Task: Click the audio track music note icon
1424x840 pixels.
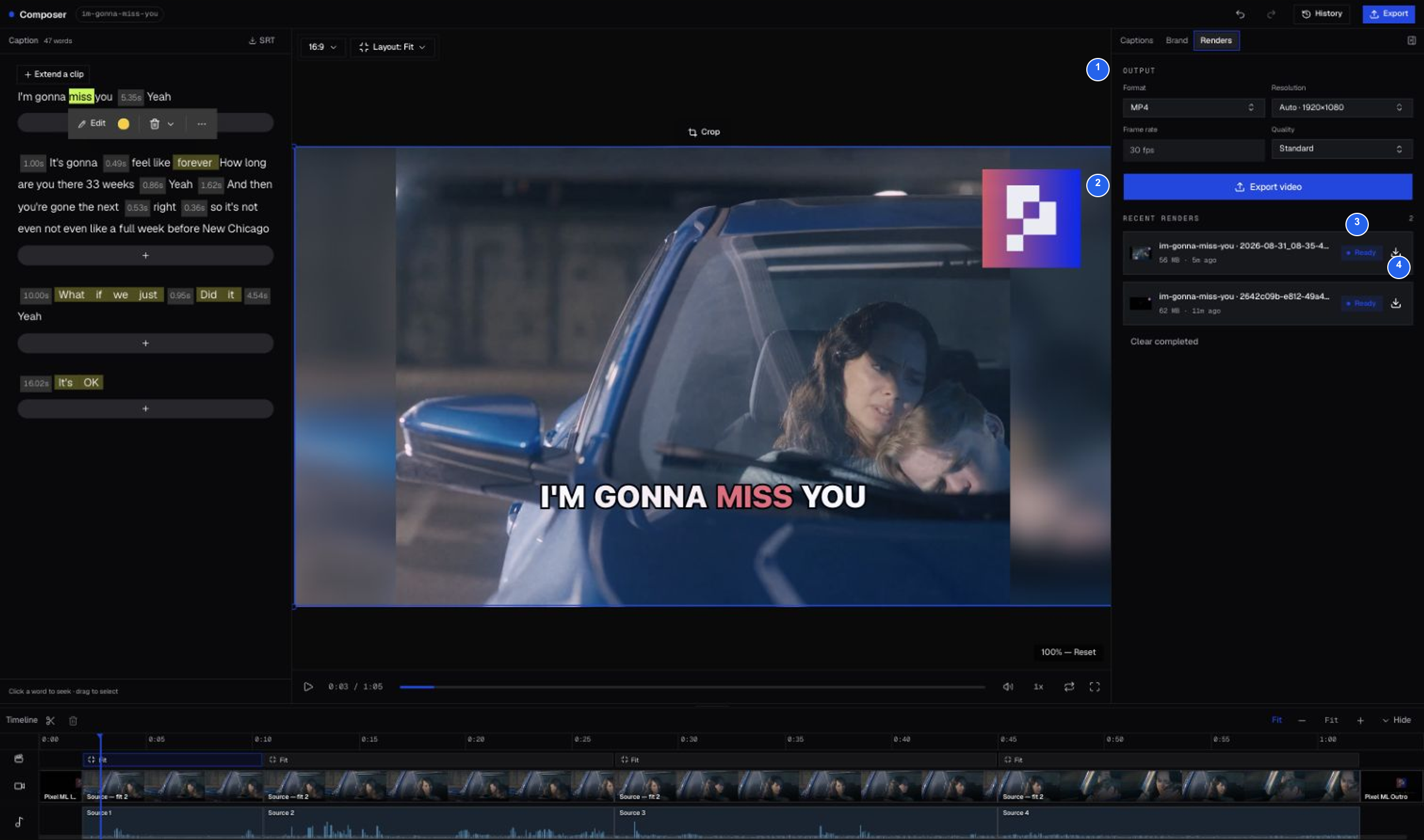Action: [x=20, y=822]
